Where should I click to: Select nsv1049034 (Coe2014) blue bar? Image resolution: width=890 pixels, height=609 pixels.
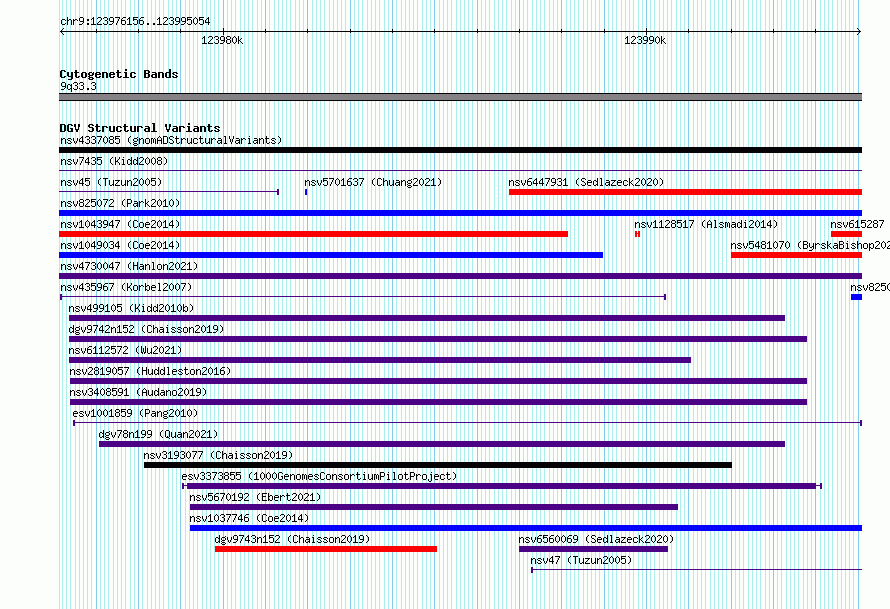pyautogui.click(x=331, y=255)
